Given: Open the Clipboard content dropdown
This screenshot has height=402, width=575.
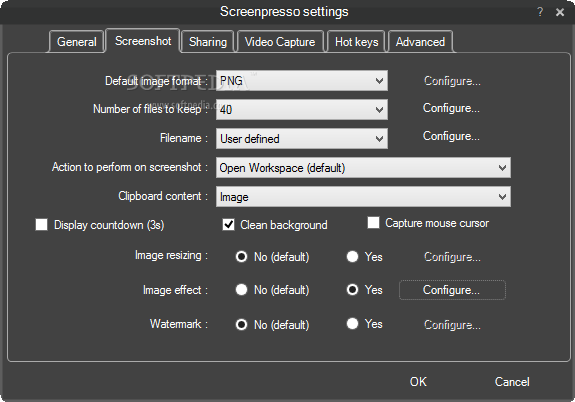Looking at the screenshot, I should (363, 197).
